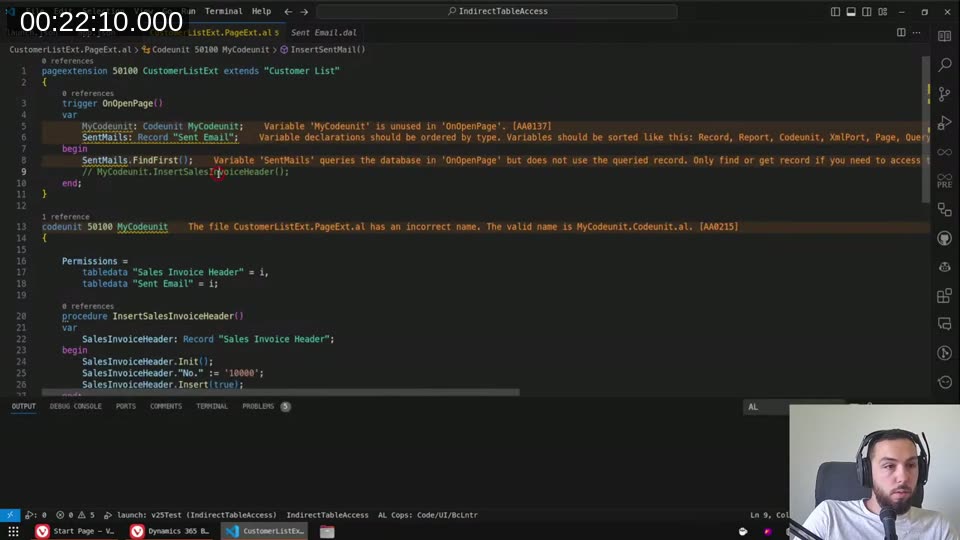The height and width of the screenshot is (540, 960).
Task: Expand the CustomerListExt.PageExt.al breadcrumb
Action: [x=70, y=50]
